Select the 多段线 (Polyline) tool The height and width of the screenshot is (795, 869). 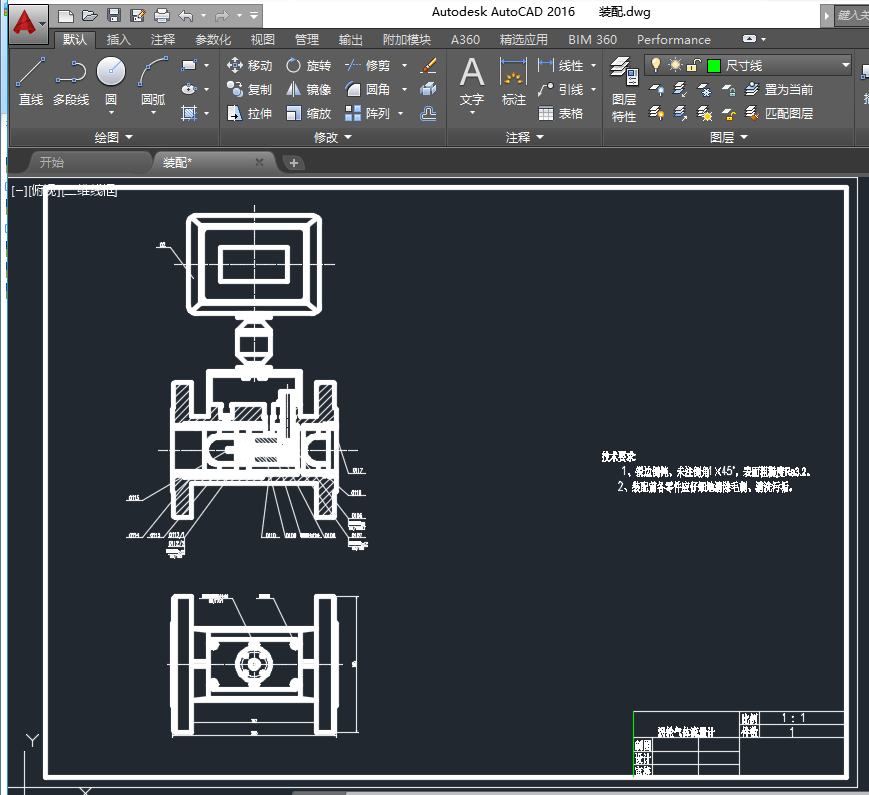[x=70, y=81]
